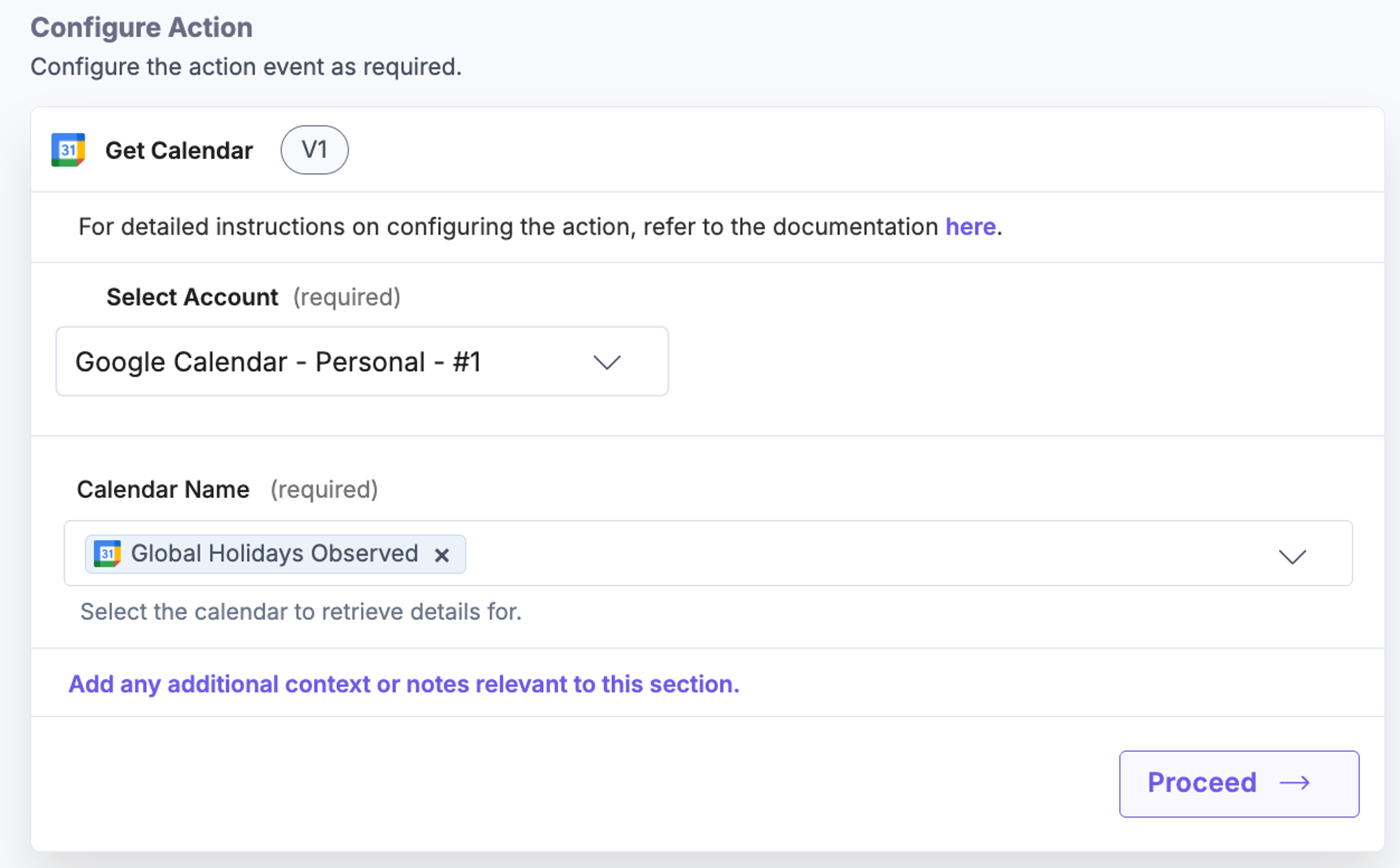1400x868 pixels.
Task: Open the Select Account dropdown
Action: click(362, 362)
